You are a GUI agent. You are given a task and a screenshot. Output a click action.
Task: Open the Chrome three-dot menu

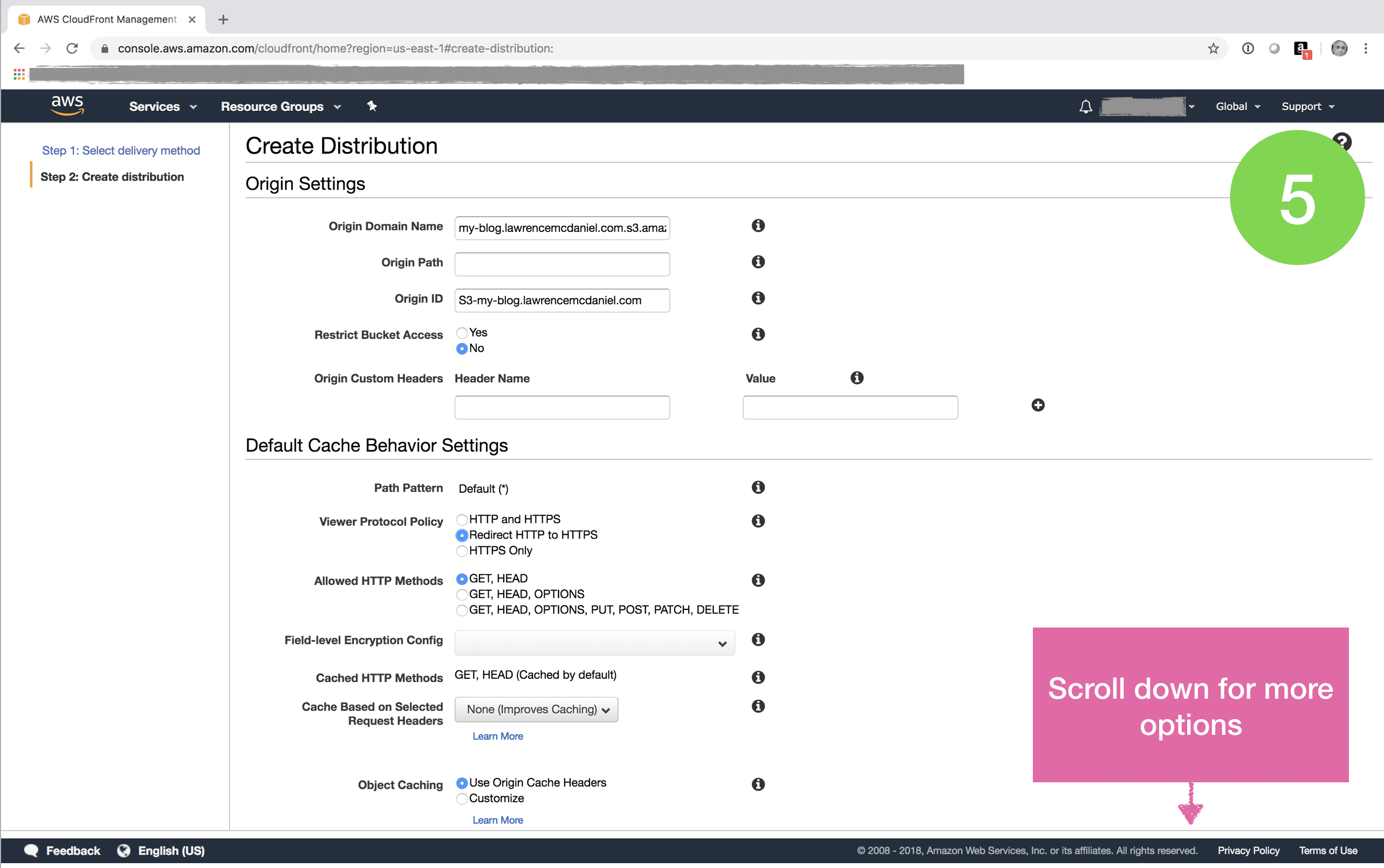pyautogui.click(x=1366, y=49)
